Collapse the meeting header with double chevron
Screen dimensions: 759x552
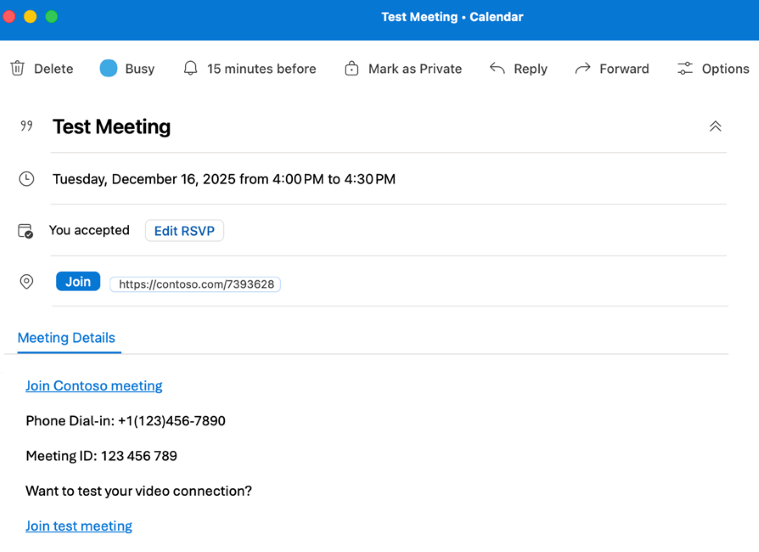point(715,126)
